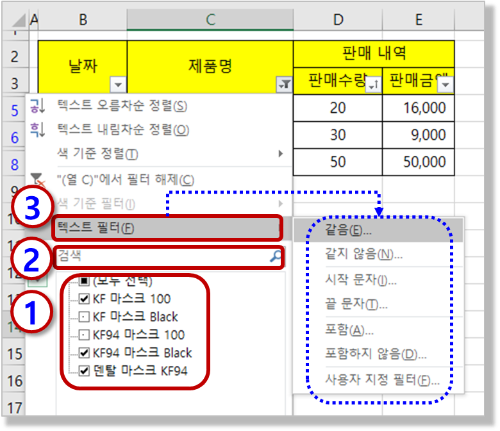This screenshot has height=431, width=500.
Task: Click cell with quantity 50
Action: 338,162
